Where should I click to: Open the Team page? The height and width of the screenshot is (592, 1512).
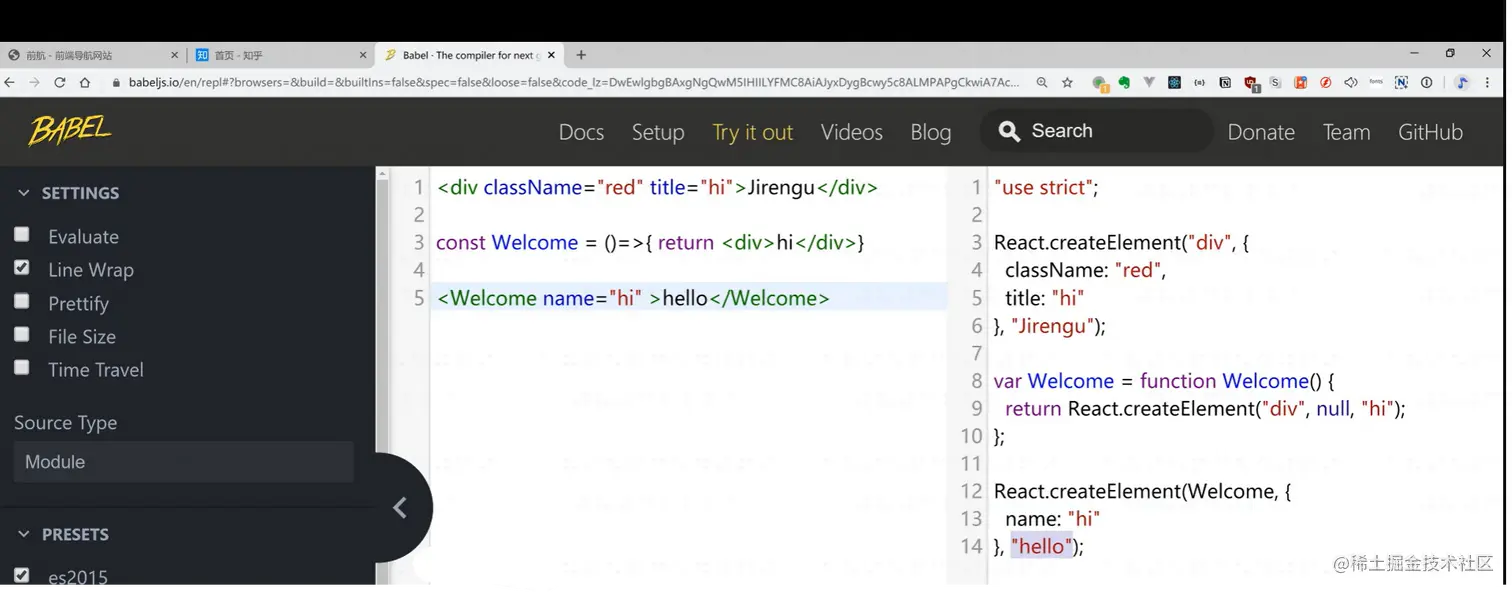coord(1346,132)
